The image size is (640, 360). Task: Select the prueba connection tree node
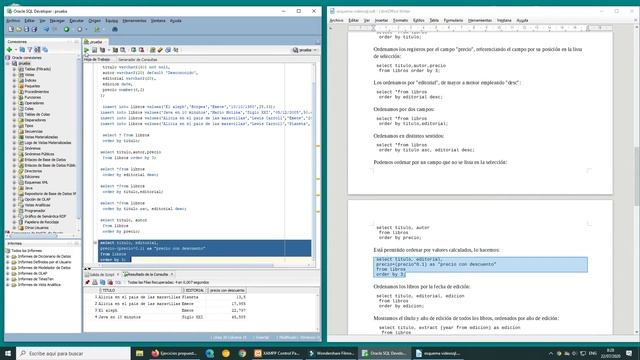click(x=24, y=63)
